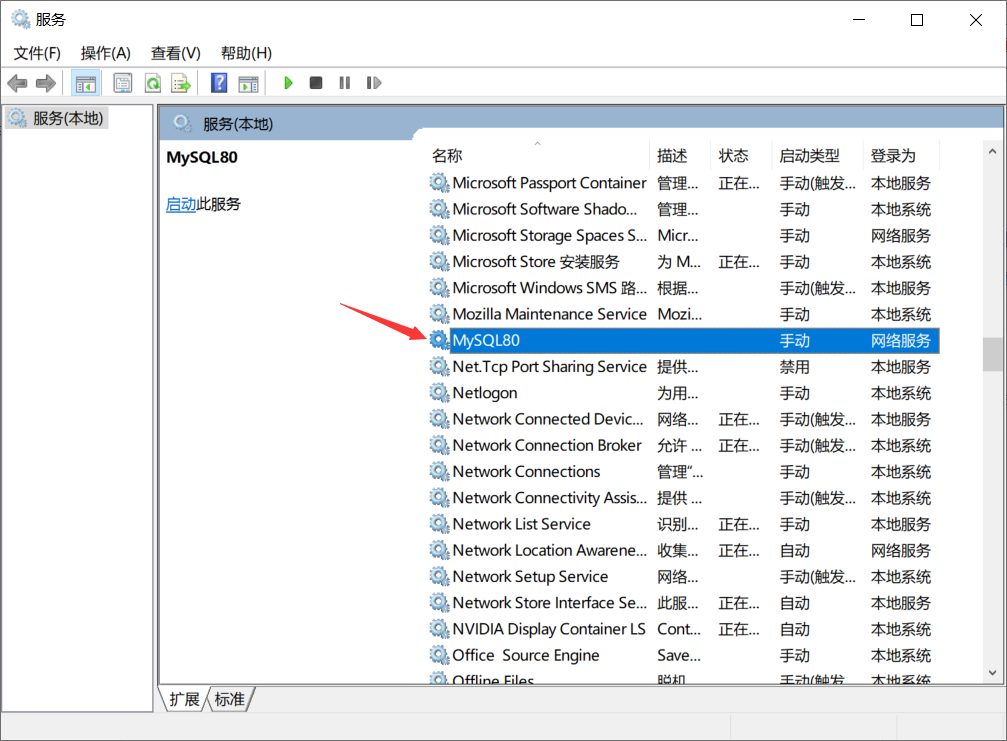Toggle the Show/Hide Action Pane icon

pyautogui.click(x=249, y=83)
